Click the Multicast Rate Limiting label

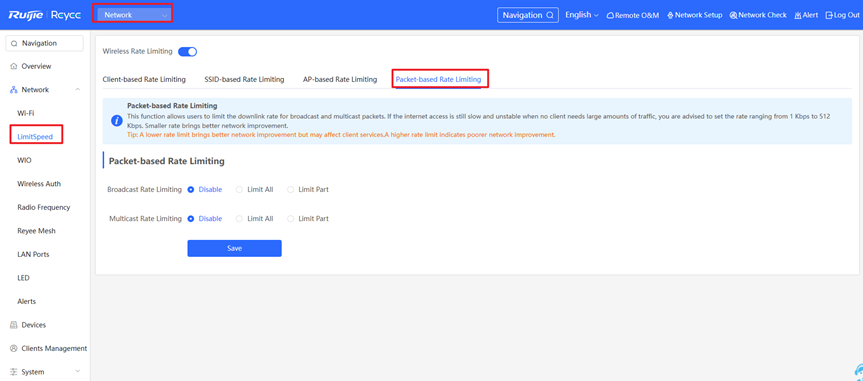coord(145,219)
